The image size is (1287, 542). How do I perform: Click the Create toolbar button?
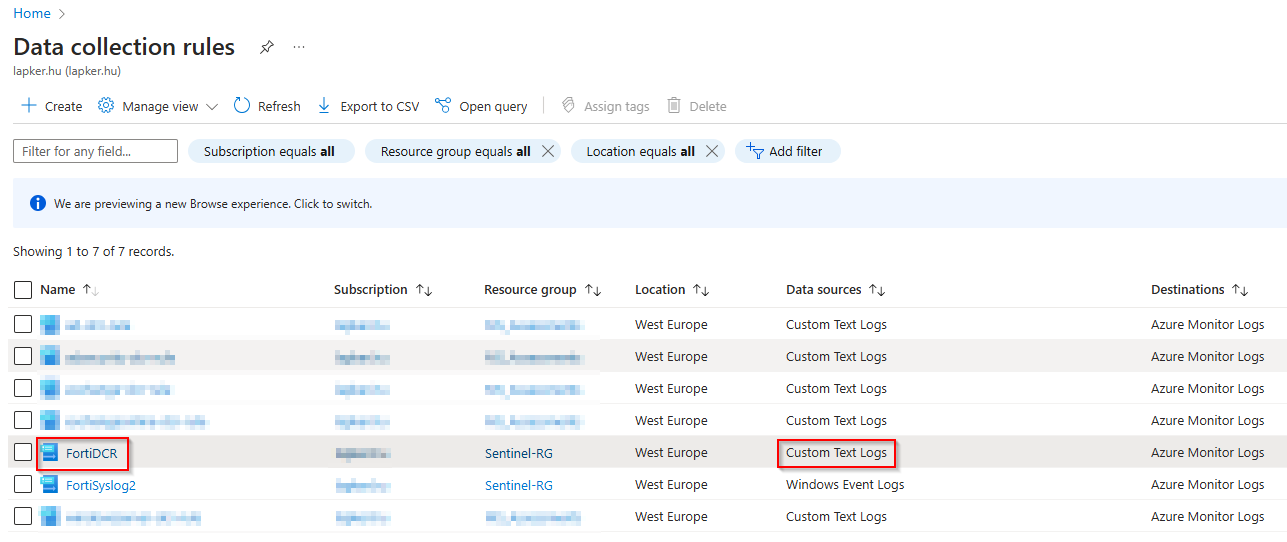(52, 106)
